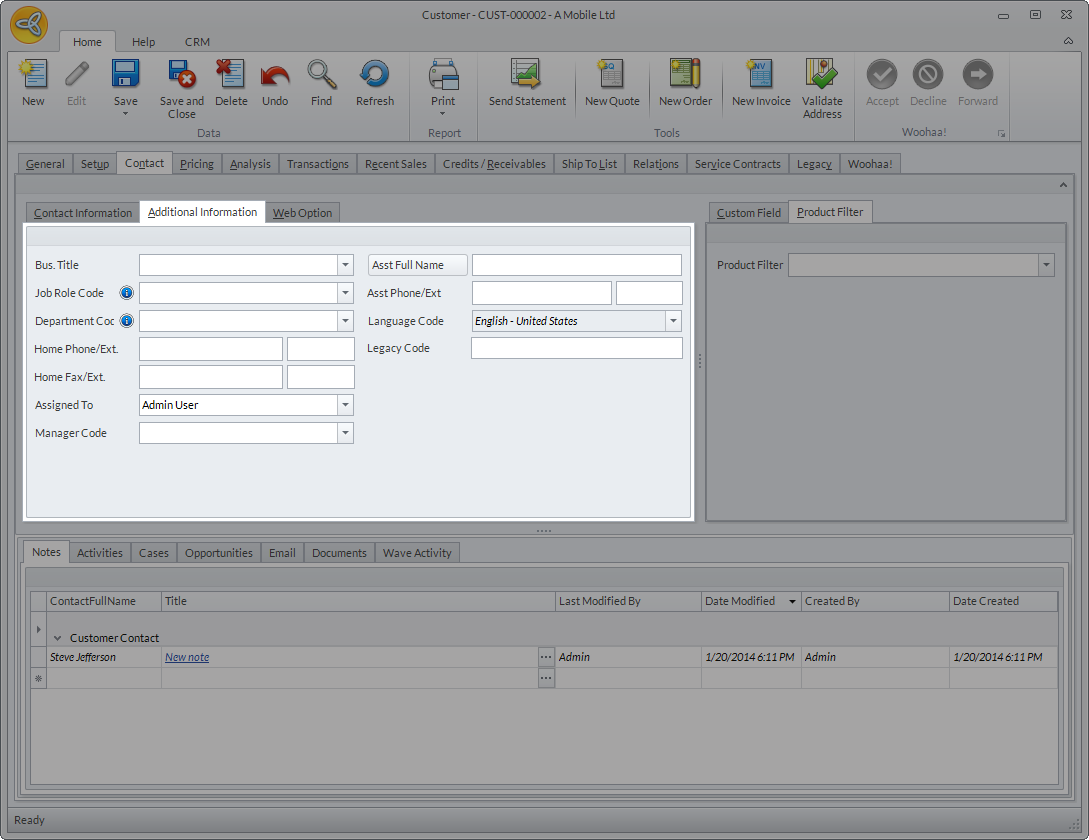Click the New customer icon
This screenshot has width=1089, height=840.
click(x=33, y=76)
